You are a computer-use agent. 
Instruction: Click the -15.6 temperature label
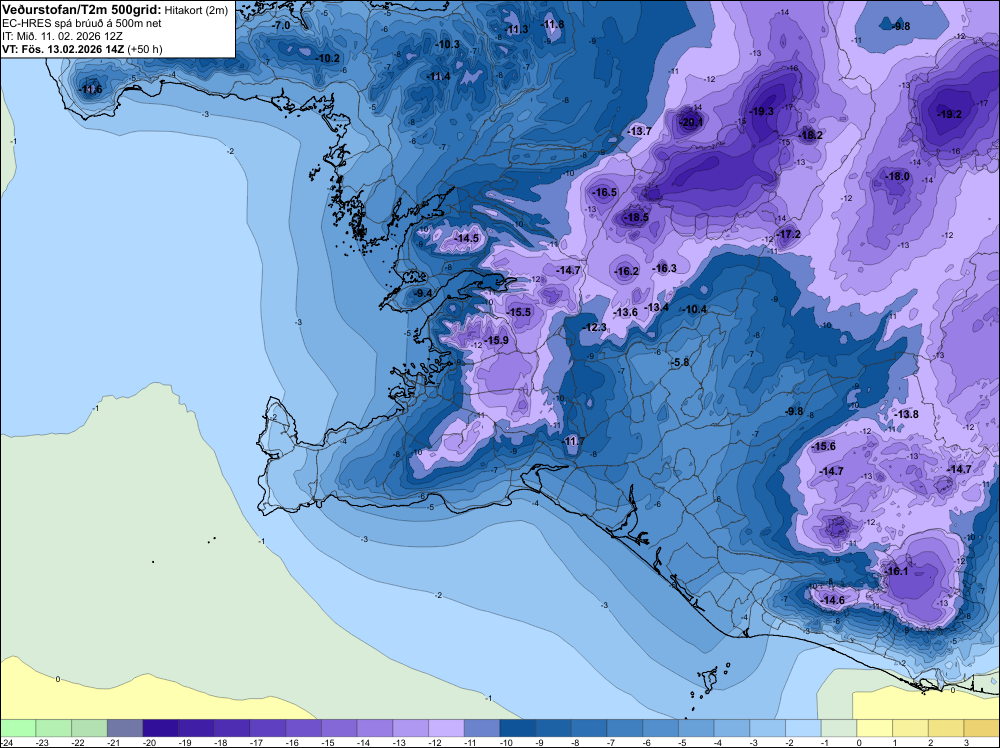point(824,446)
